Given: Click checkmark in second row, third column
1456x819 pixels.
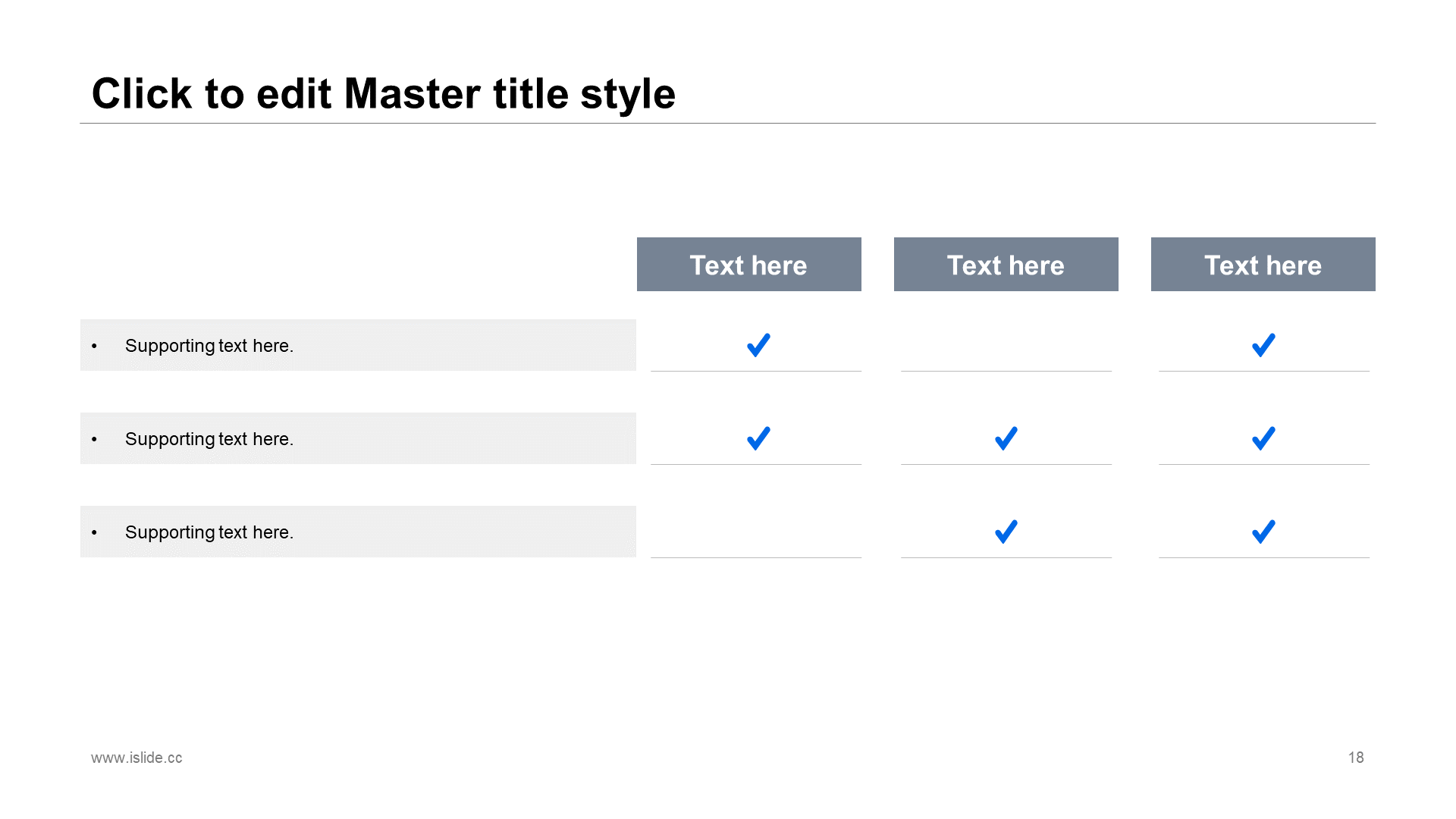Looking at the screenshot, I should click(1263, 438).
